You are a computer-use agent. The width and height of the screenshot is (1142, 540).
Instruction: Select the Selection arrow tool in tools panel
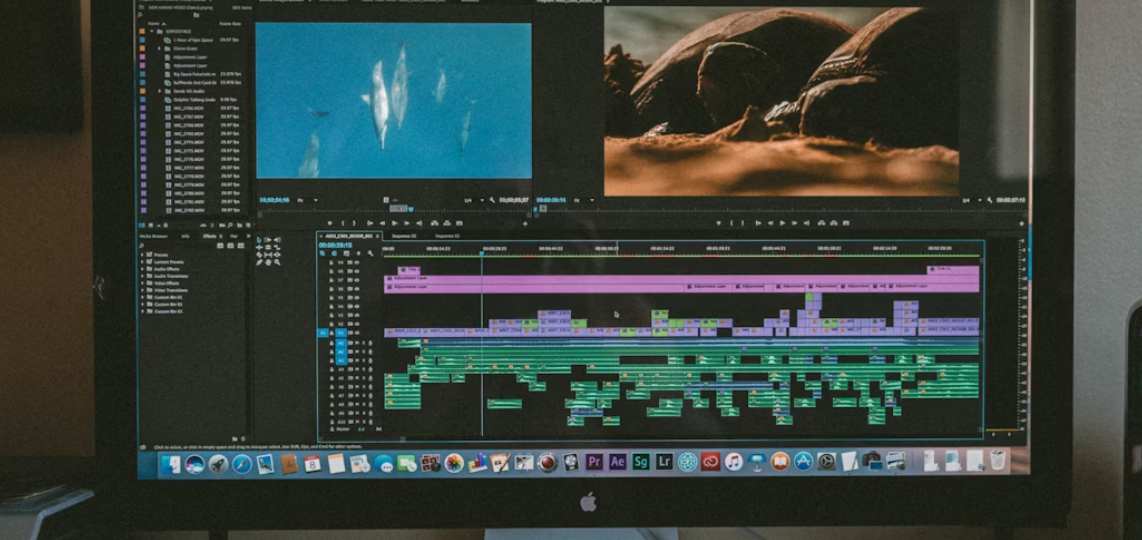point(259,240)
